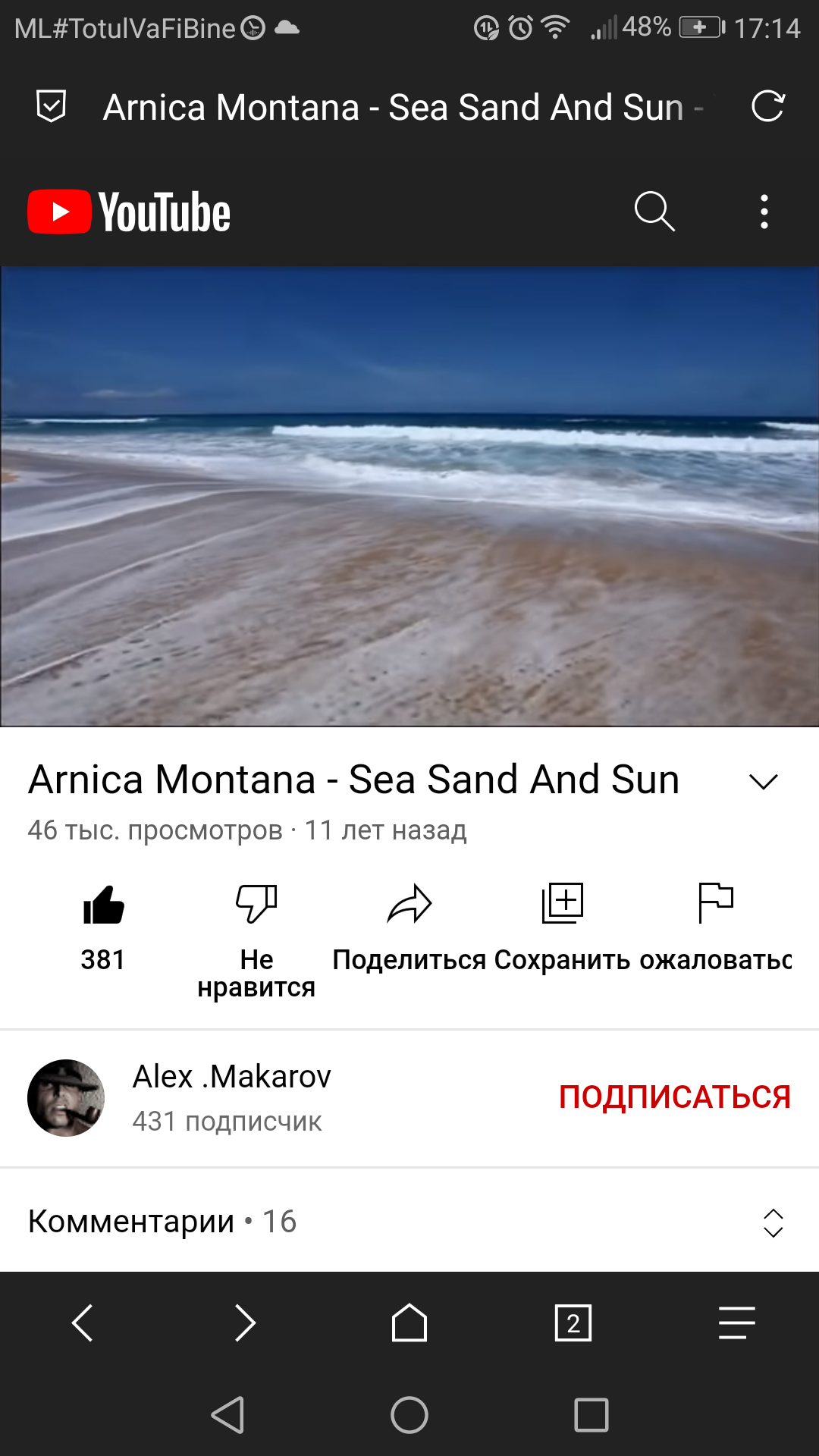This screenshot has height=1456, width=819.
Task: Open YouTube search with magnifier icon
Action: coord(654,212)
